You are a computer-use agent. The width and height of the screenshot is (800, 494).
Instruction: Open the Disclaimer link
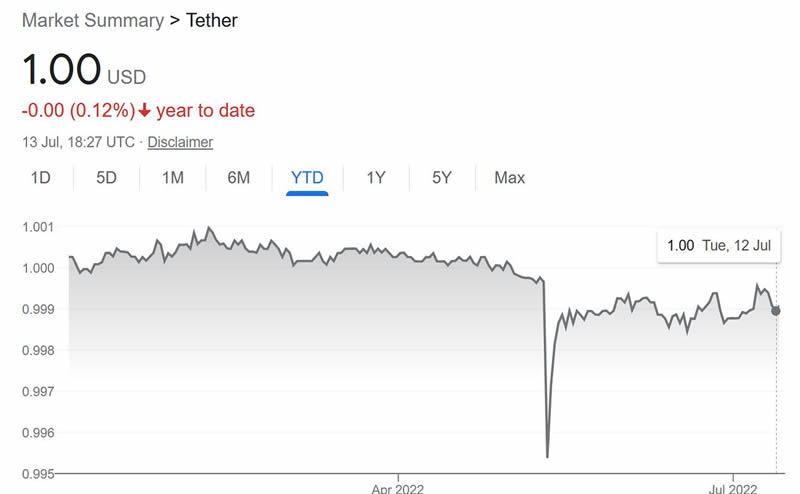point(180,142)
